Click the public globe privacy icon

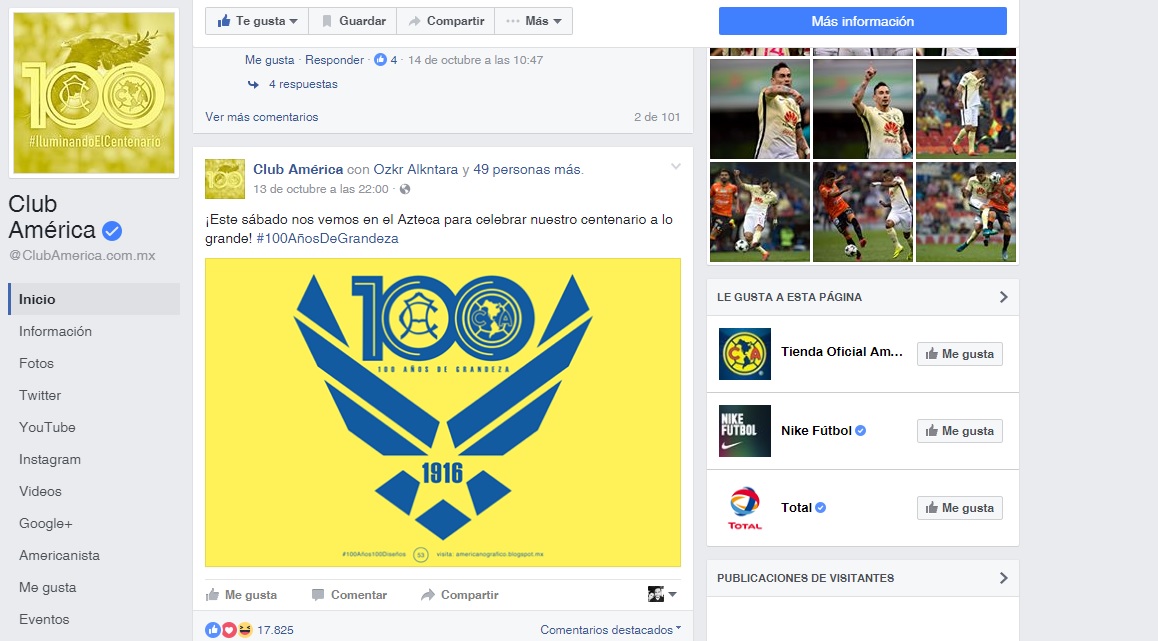[405, 189]
